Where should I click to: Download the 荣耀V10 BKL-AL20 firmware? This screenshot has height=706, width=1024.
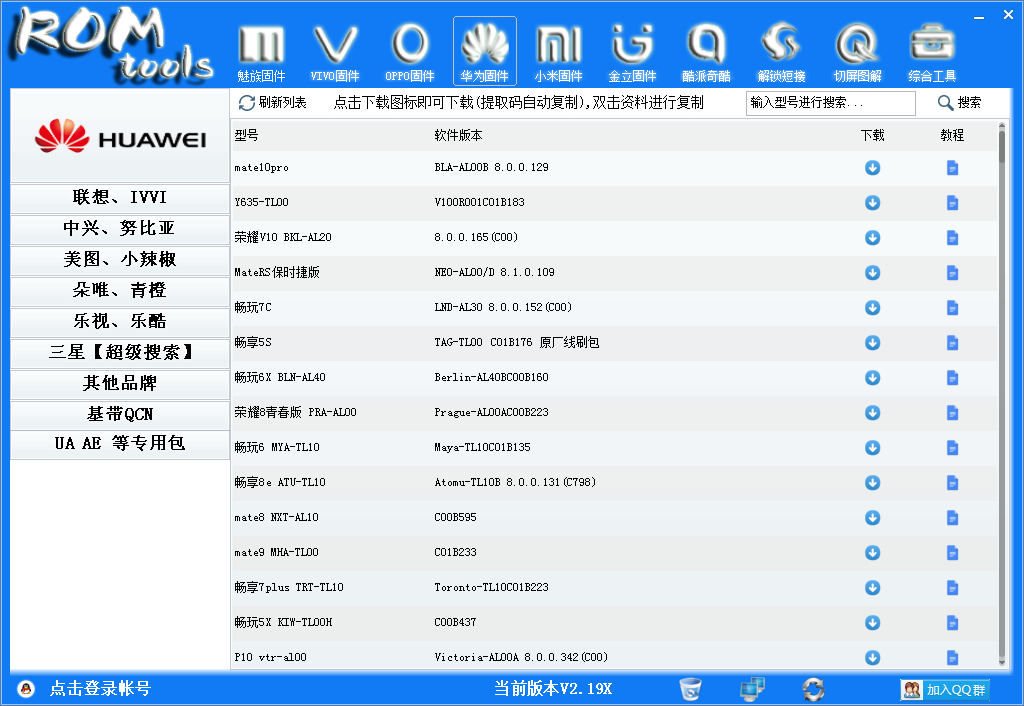pos(872,238)
